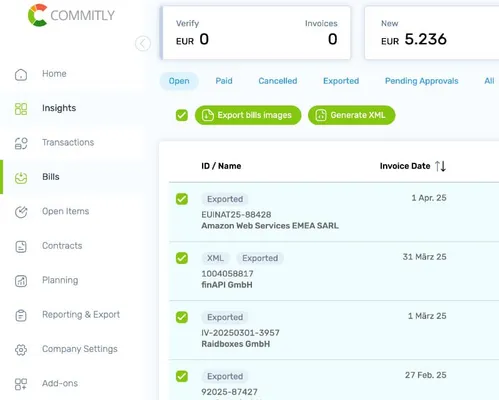Click the Generate XML button
This screenshot has width=499, height=400.
click(x=352, y=115)
